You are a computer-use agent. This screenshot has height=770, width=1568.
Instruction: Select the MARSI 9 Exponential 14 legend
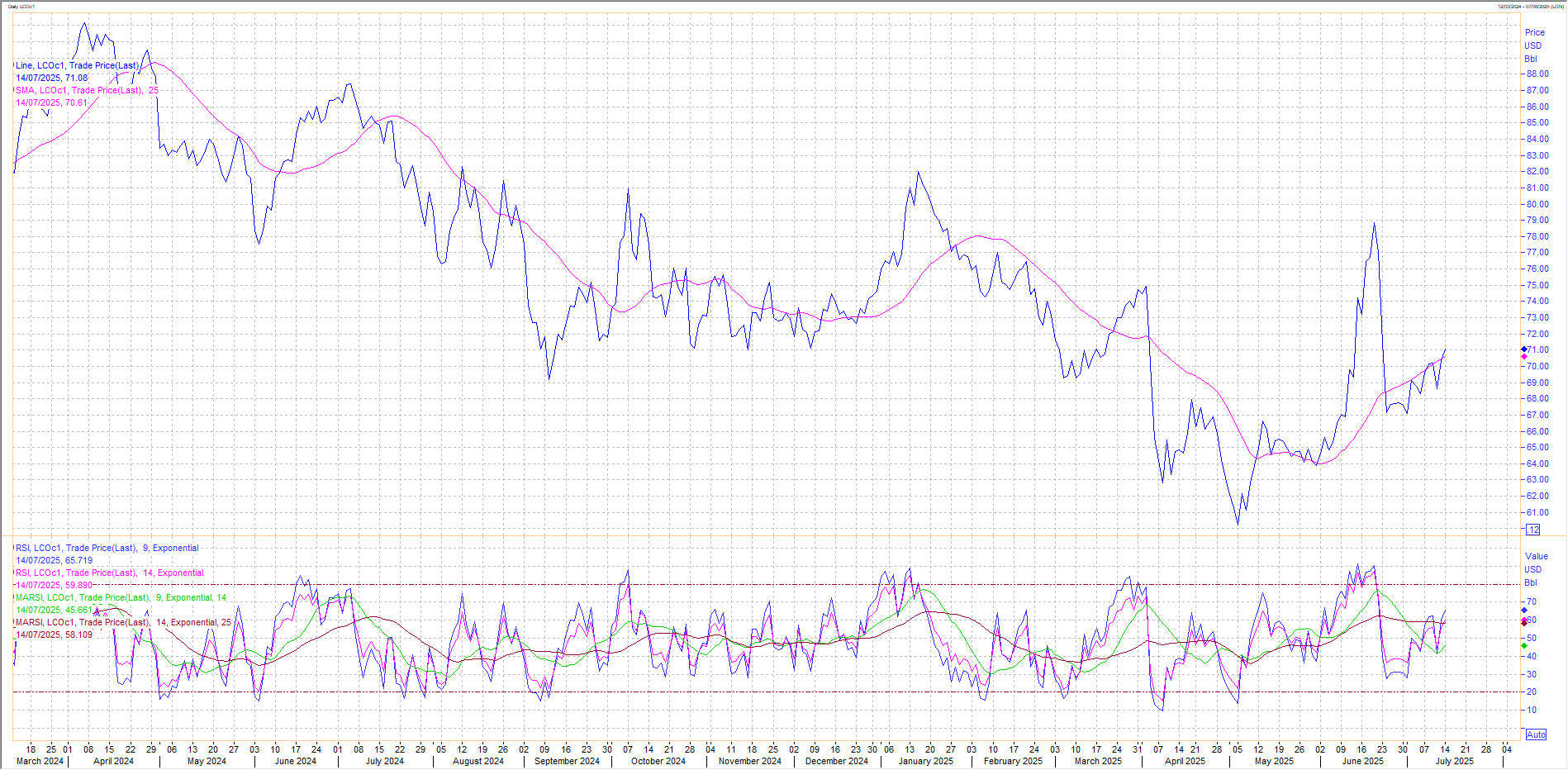121,597
